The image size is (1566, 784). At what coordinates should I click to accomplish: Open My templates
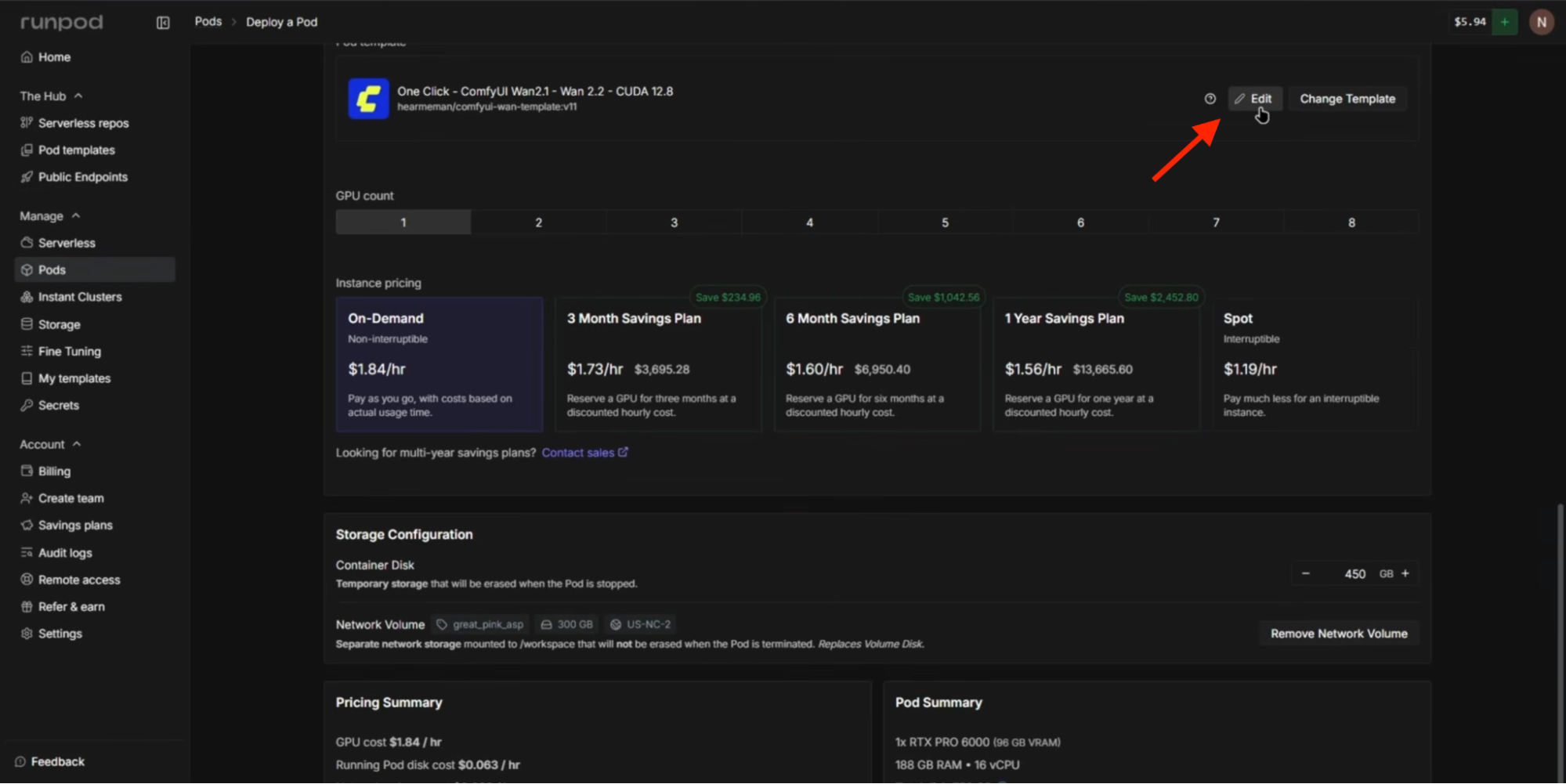coord(66,378)
